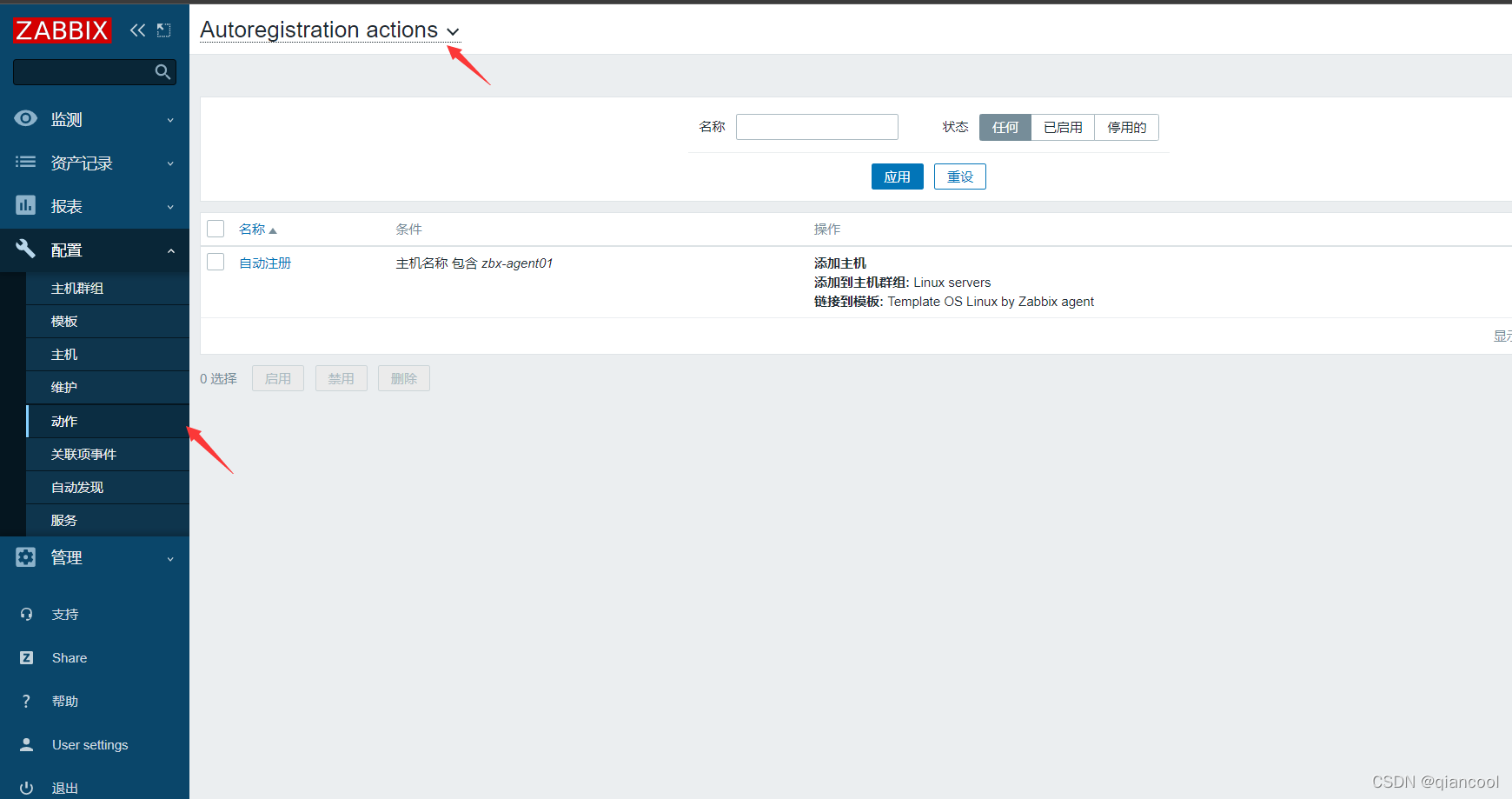Click the Z icon for Share
Image resolution: width=1512 pixels, height=799 pixels.
[x=26, y=658]
